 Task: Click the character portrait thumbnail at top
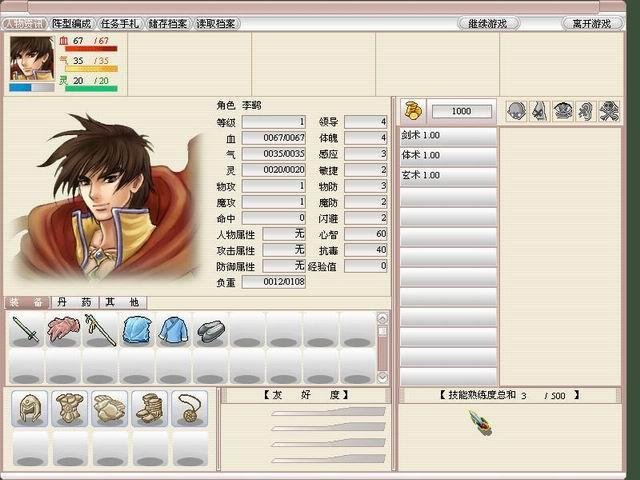[32, 58]
